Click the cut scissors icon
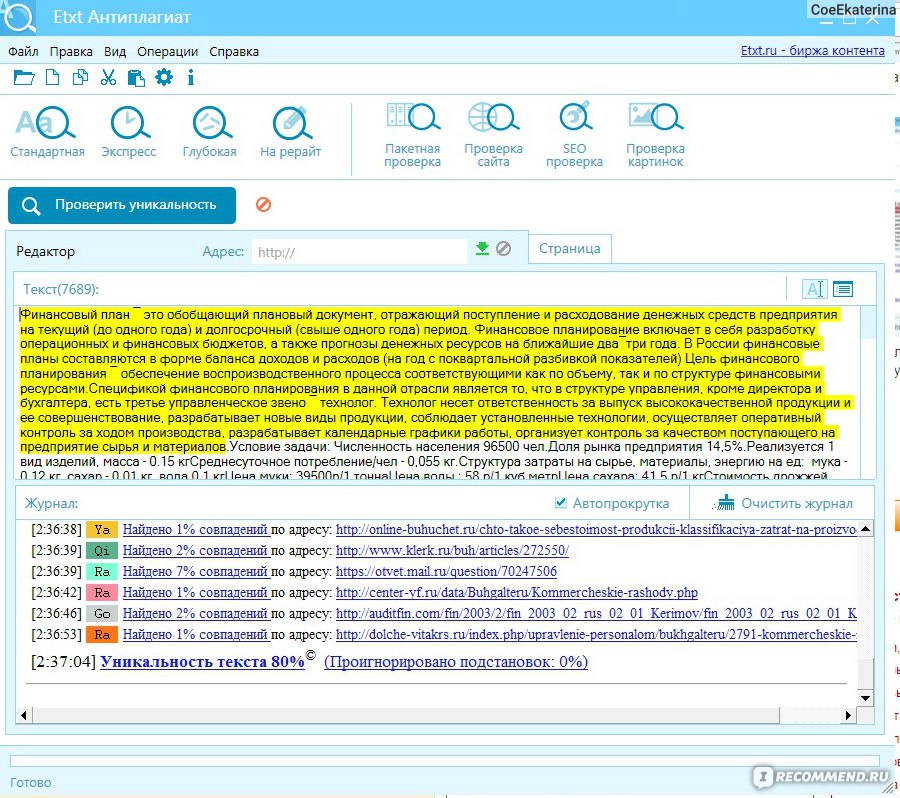The height and width of the screenshot is (798, 900). click(x=108, y=77)
